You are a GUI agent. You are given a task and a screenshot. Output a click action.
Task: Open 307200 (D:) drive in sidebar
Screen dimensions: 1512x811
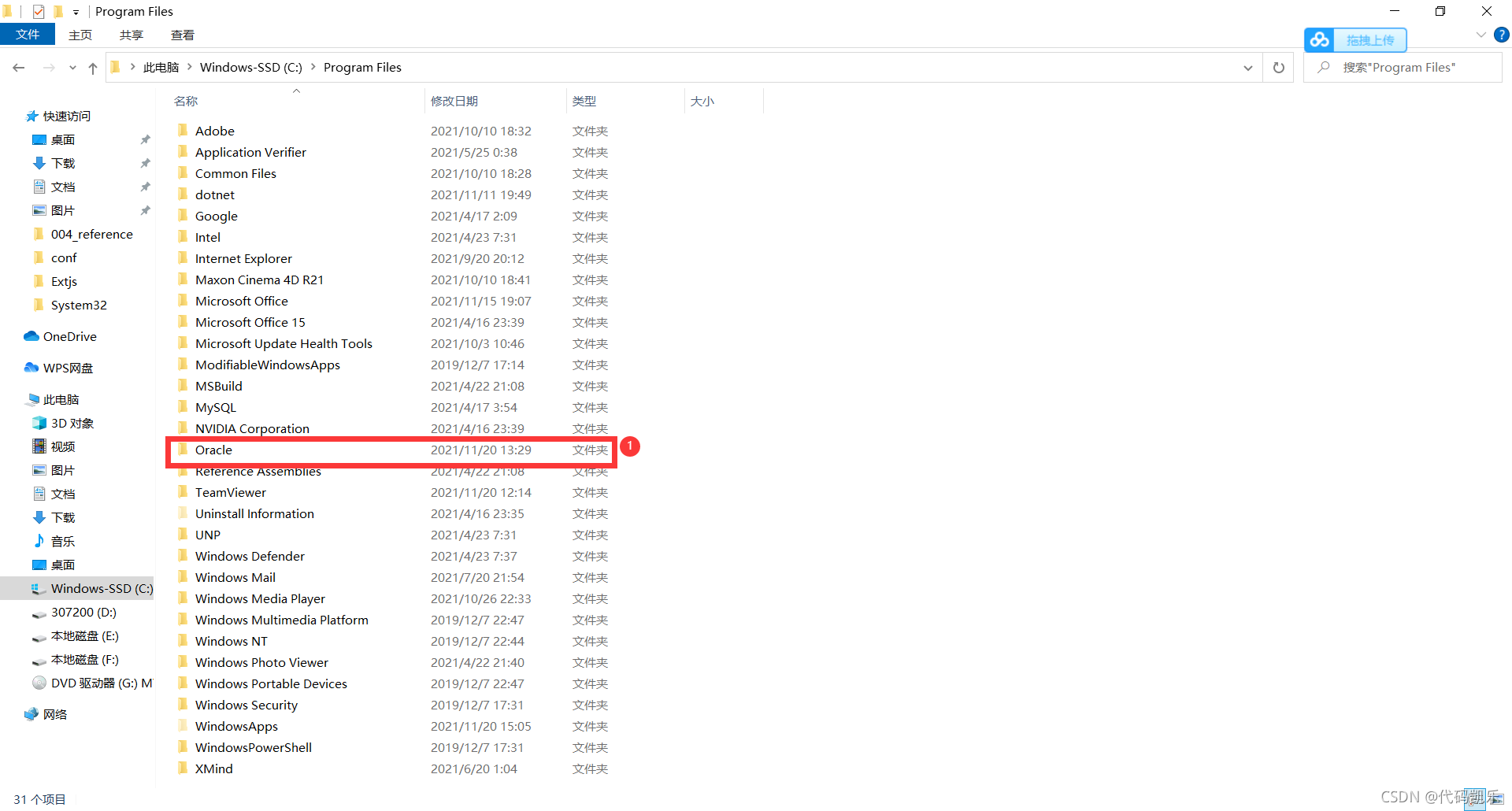coord(74,612)
